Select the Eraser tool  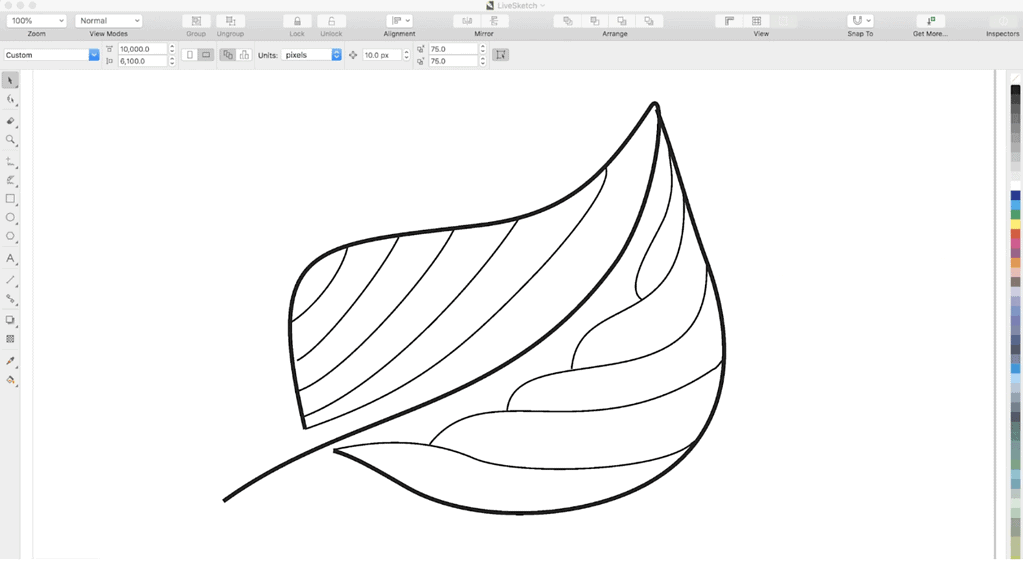(x=10, y=120)
